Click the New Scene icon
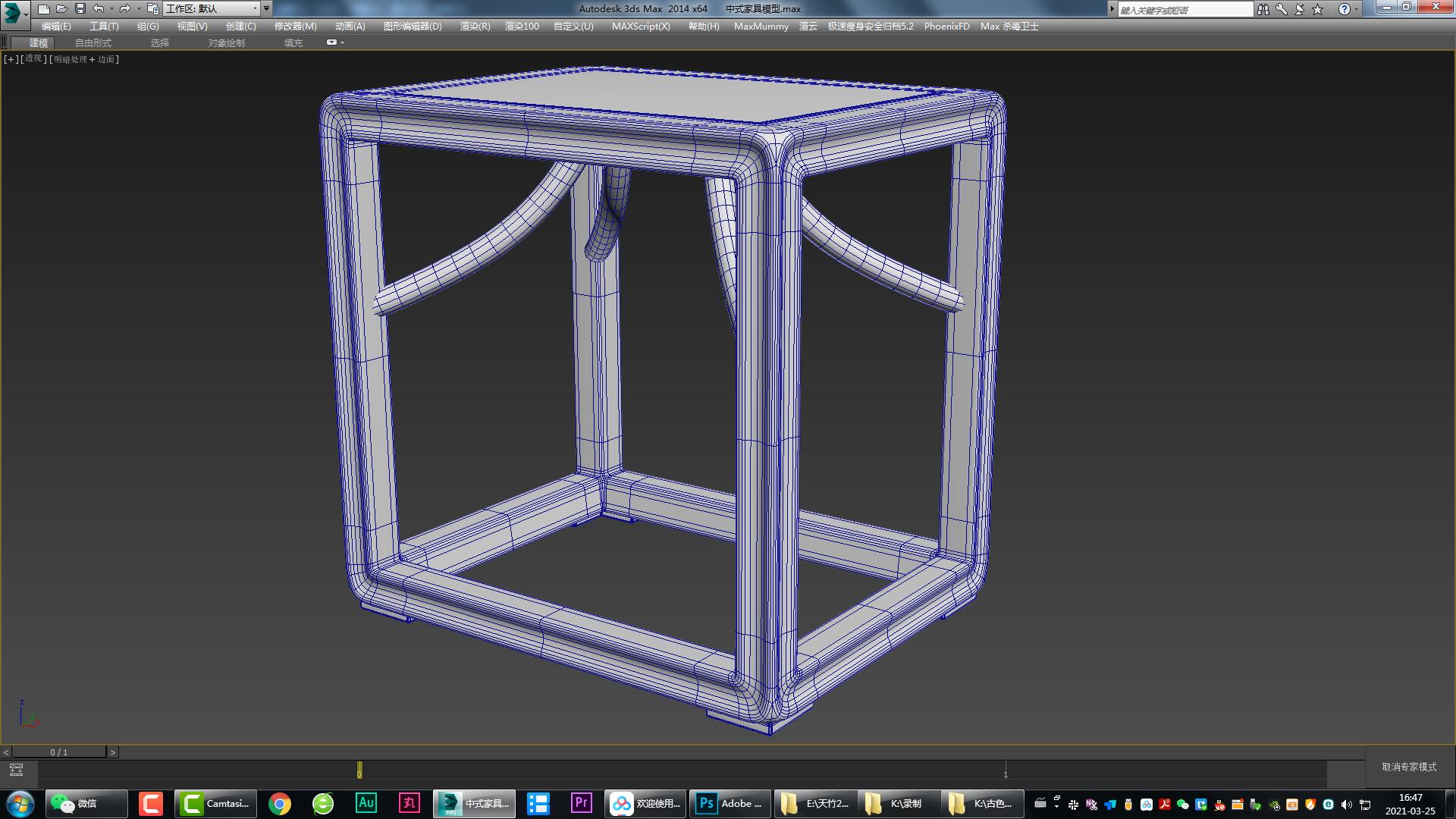The width and height of the screenshot is (1456, 819). point(44,9)
